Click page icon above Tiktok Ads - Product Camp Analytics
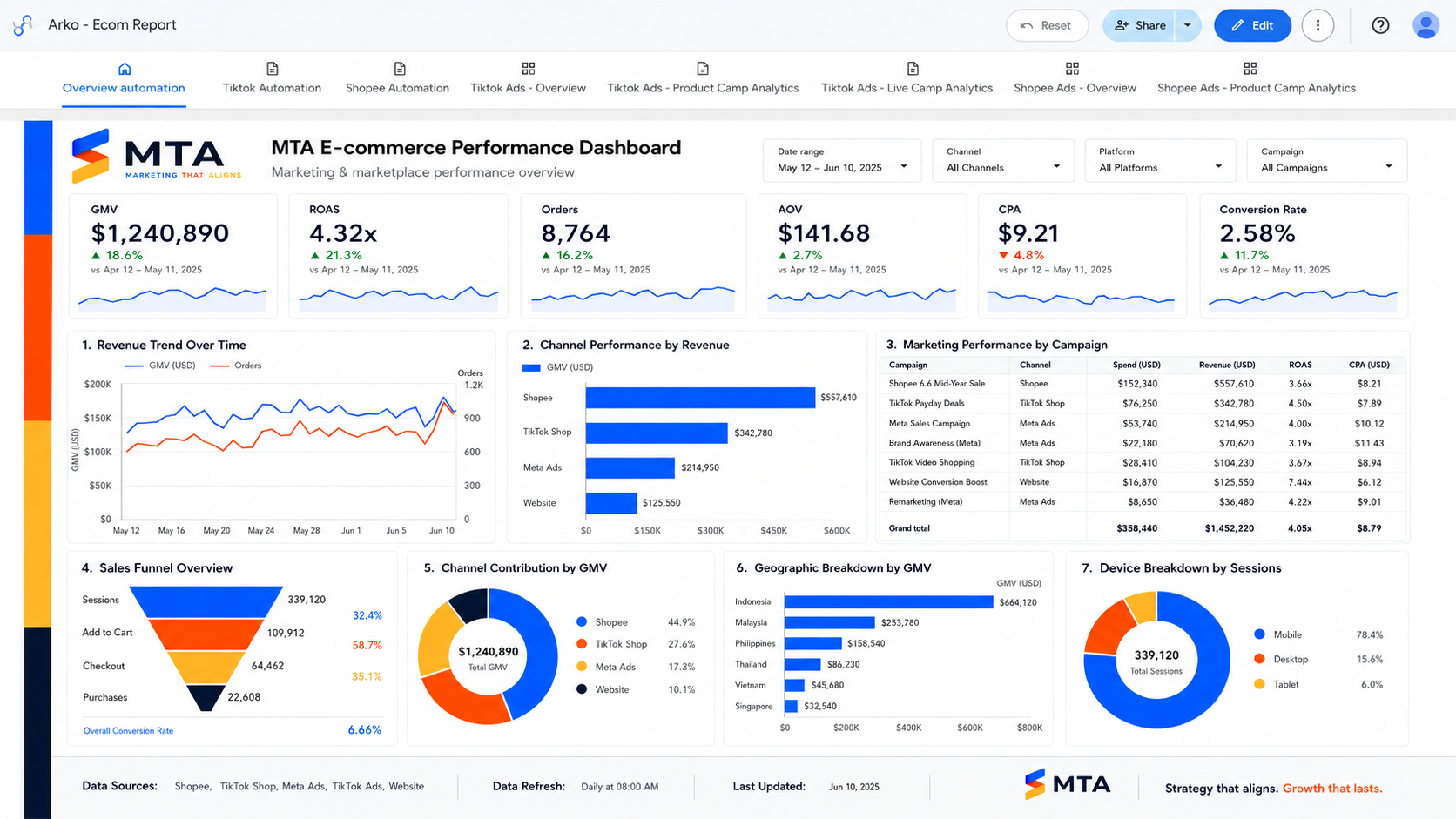Viewport: 1456px width, 819px height. point(703,69)
